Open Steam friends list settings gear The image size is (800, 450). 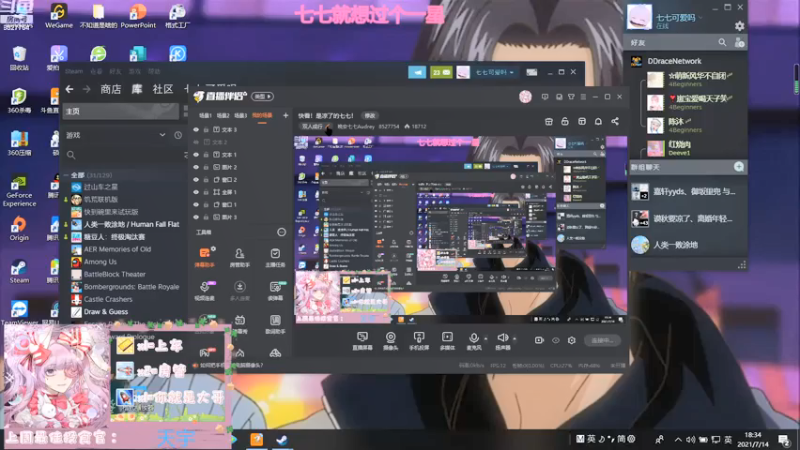(739, 25)
